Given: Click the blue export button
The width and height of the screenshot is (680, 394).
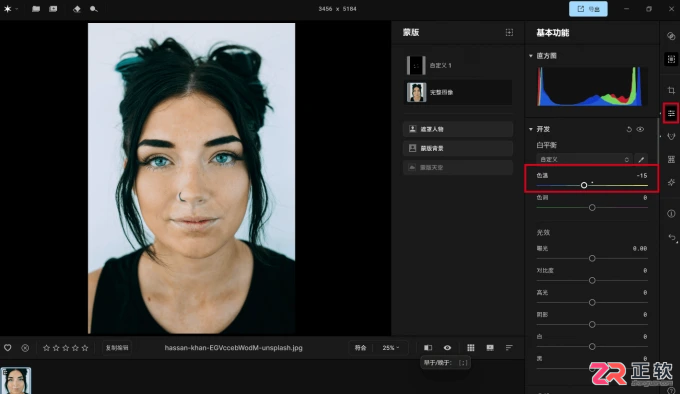Looking at the screenshot, I should 588,9.
